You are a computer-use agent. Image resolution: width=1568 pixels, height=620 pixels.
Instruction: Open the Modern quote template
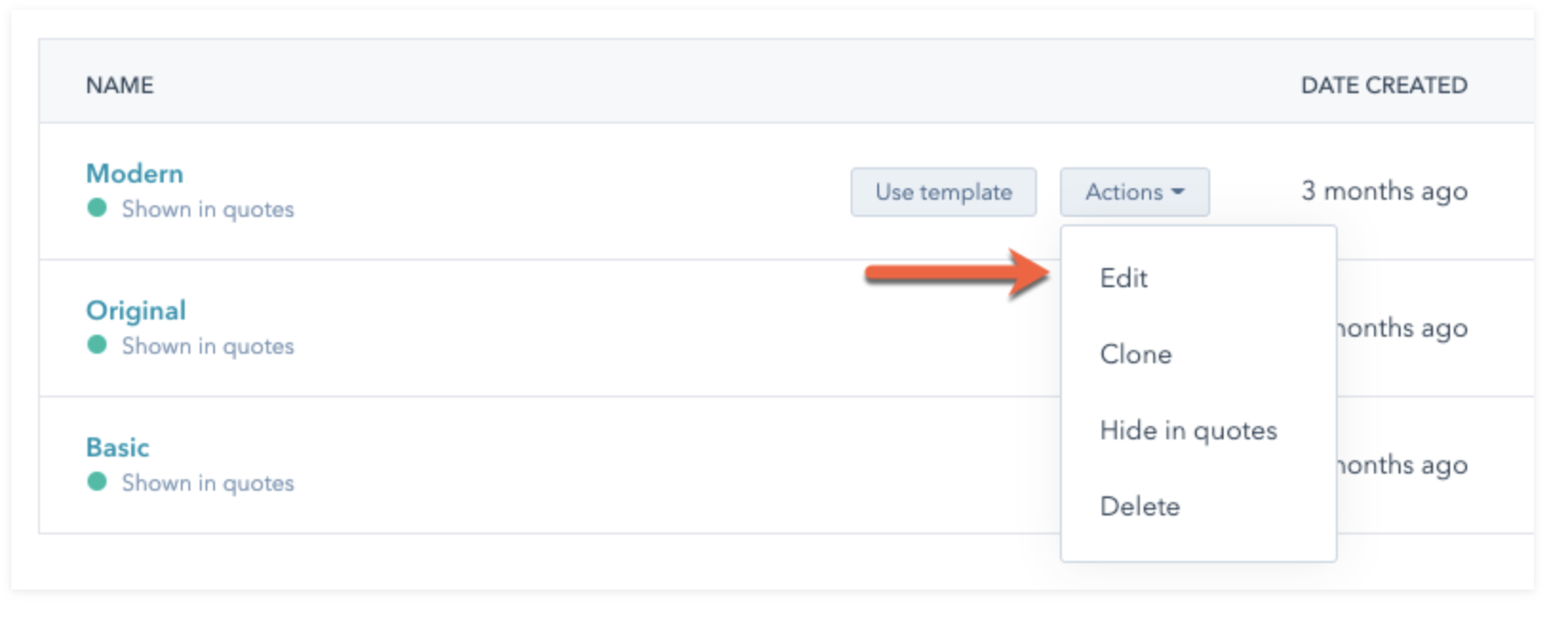(134, 174)
